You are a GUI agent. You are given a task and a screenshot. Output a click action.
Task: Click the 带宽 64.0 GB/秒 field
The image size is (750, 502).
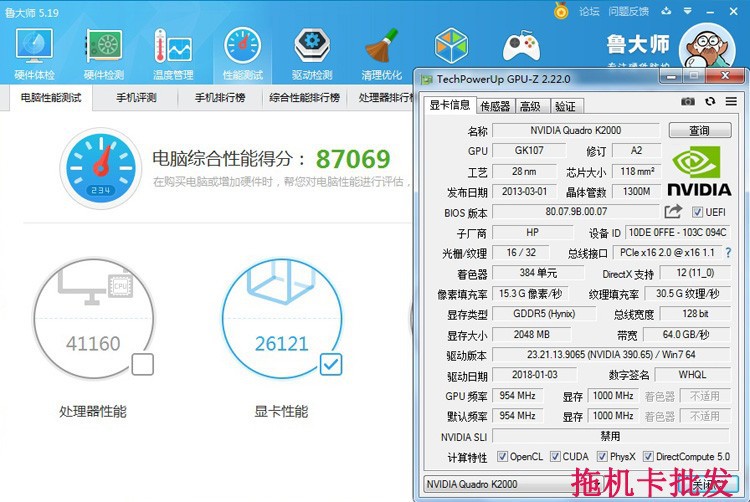pos(687,334)
